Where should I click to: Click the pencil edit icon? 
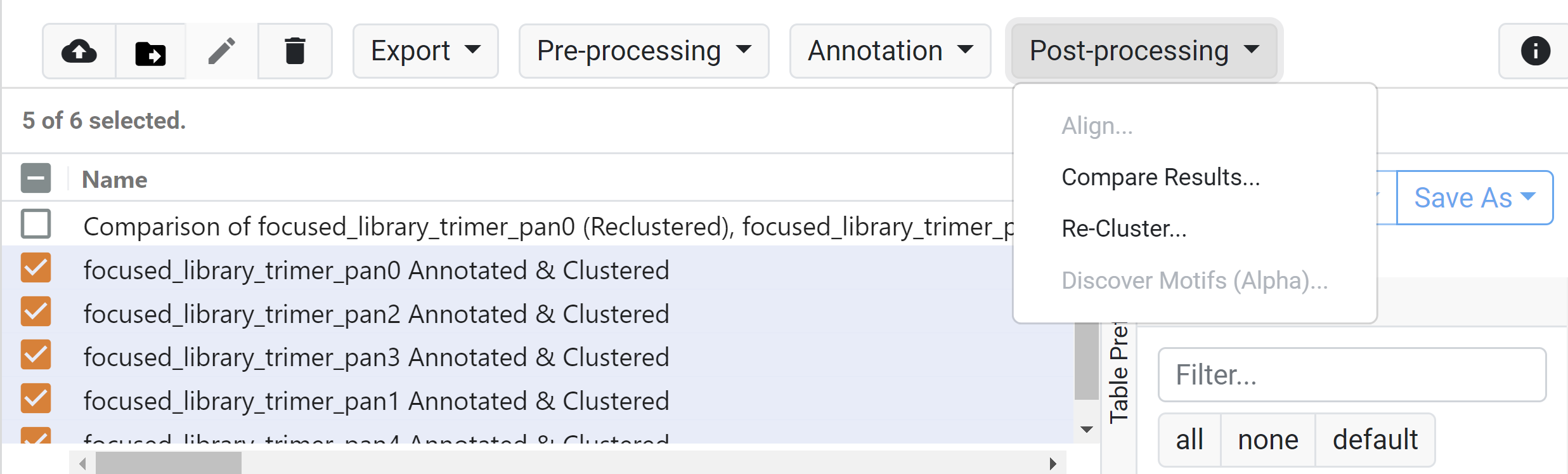[x=222, y=51]
